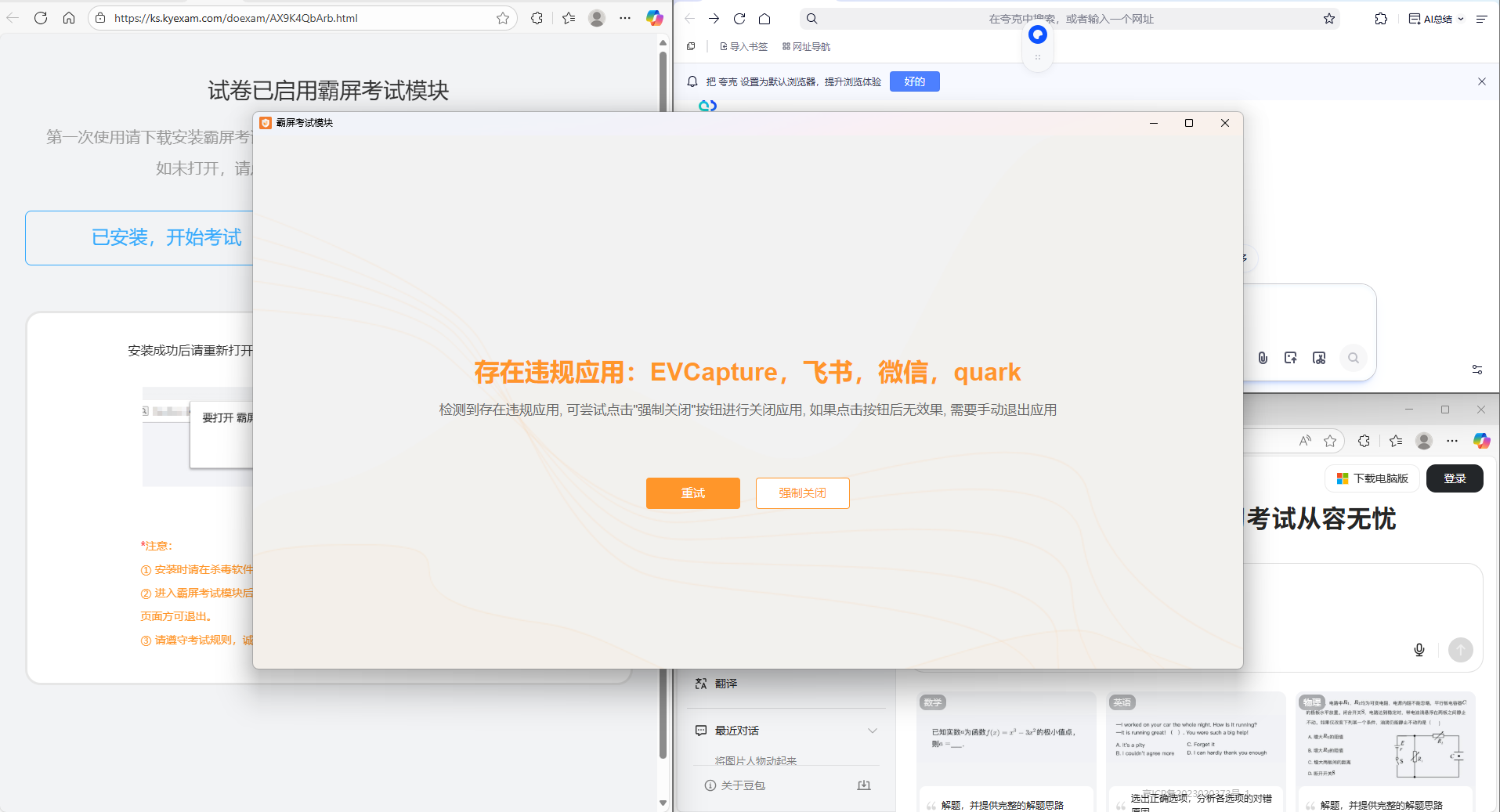Activate the microphone voice input
Image resolution: width=1500 pixels, height=812 pixels.
[1419, 649]
